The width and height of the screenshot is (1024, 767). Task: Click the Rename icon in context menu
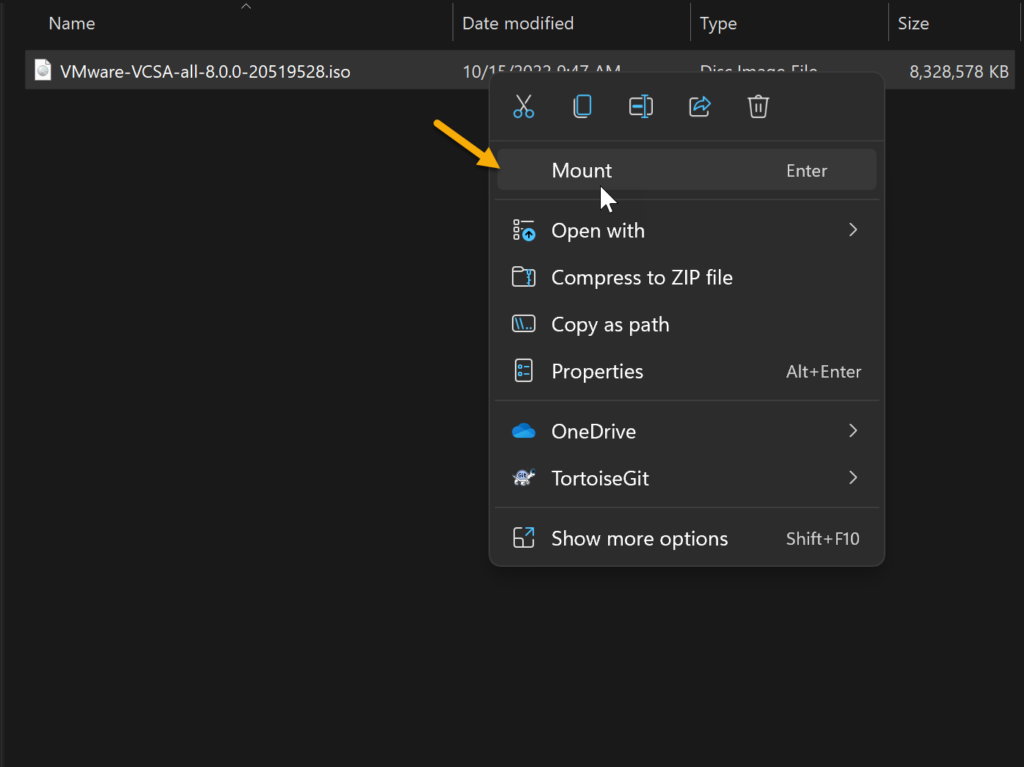pyautogui.click(x=641, y=107)
